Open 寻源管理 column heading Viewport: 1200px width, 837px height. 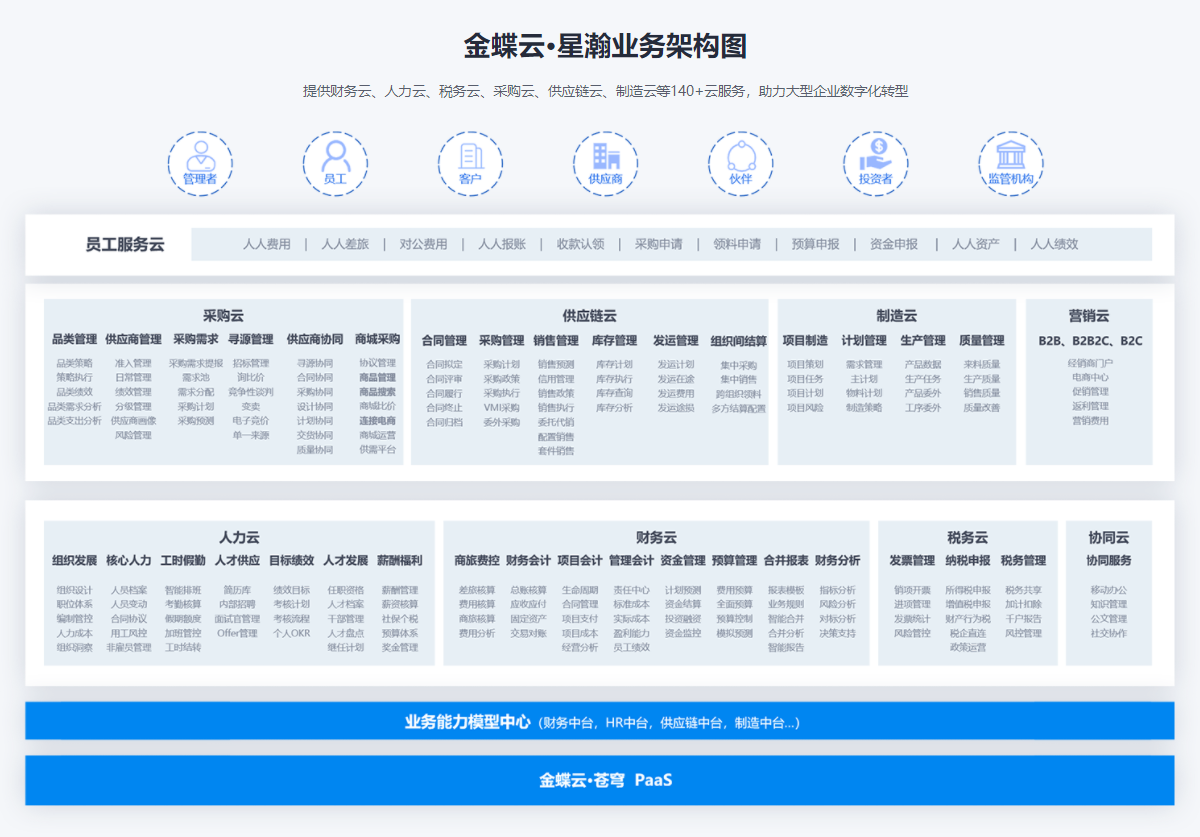click(x=250, y=339)
